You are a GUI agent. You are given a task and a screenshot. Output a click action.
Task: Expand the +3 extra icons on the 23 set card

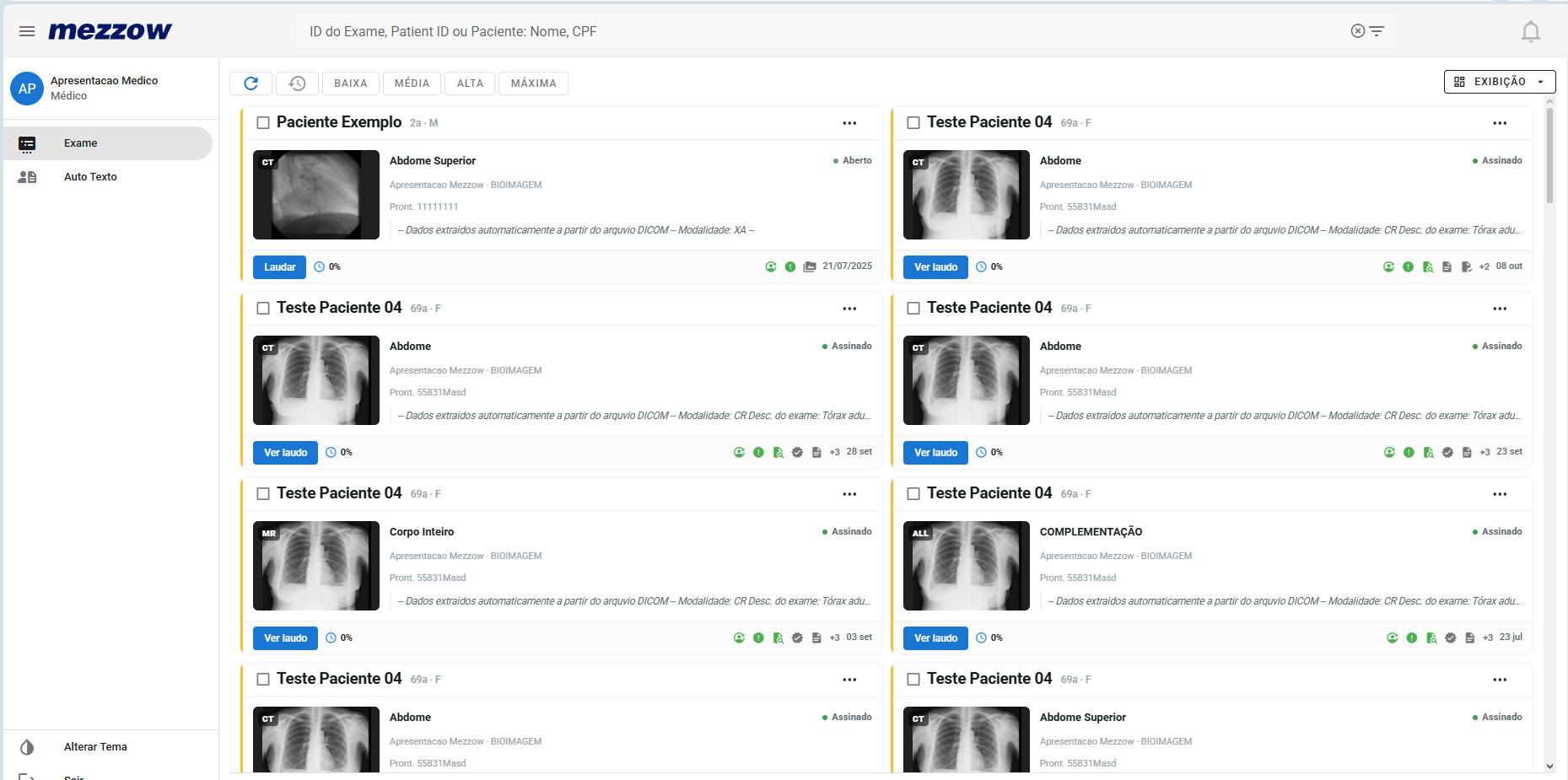pos(1484,453)
